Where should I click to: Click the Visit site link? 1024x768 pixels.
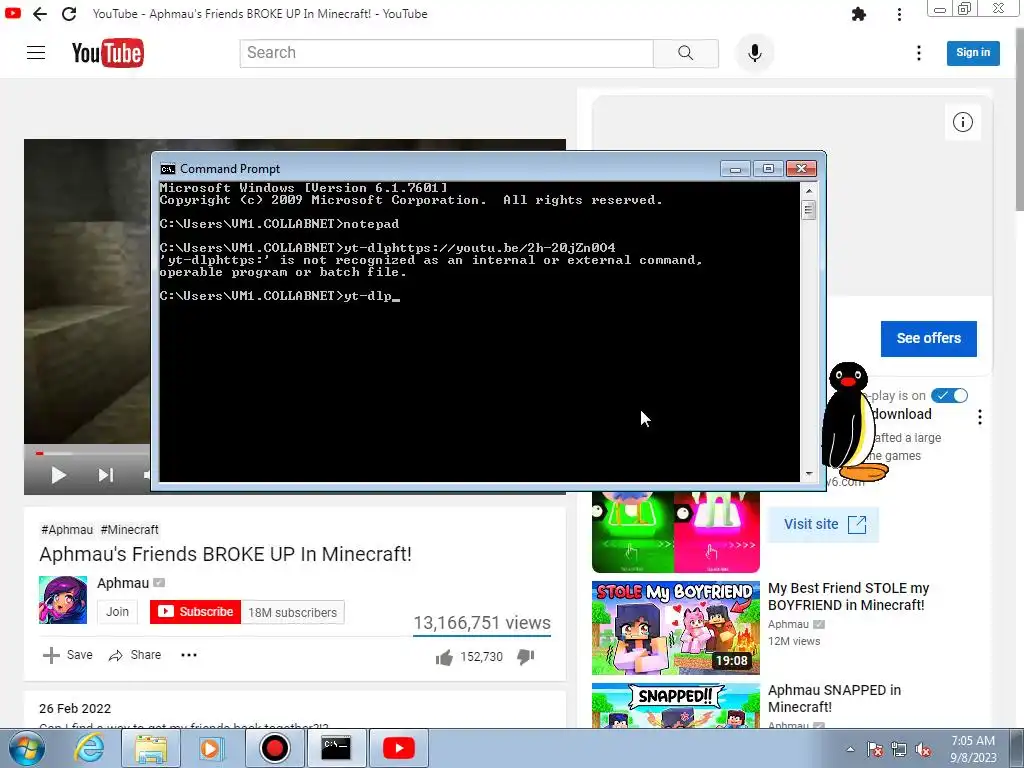(x=824, y=524)
